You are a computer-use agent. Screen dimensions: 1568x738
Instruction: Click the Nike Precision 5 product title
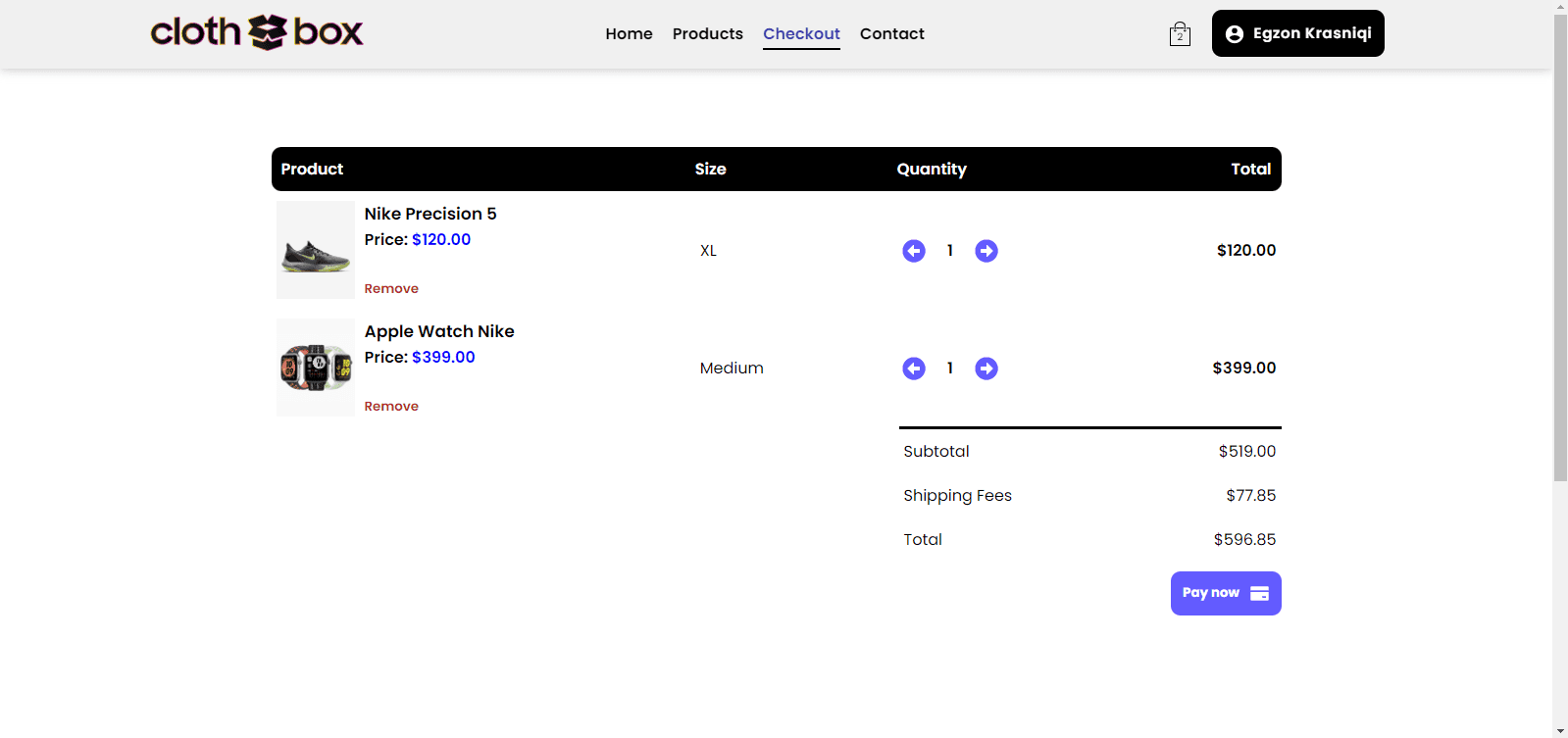[x=430, y=214]
